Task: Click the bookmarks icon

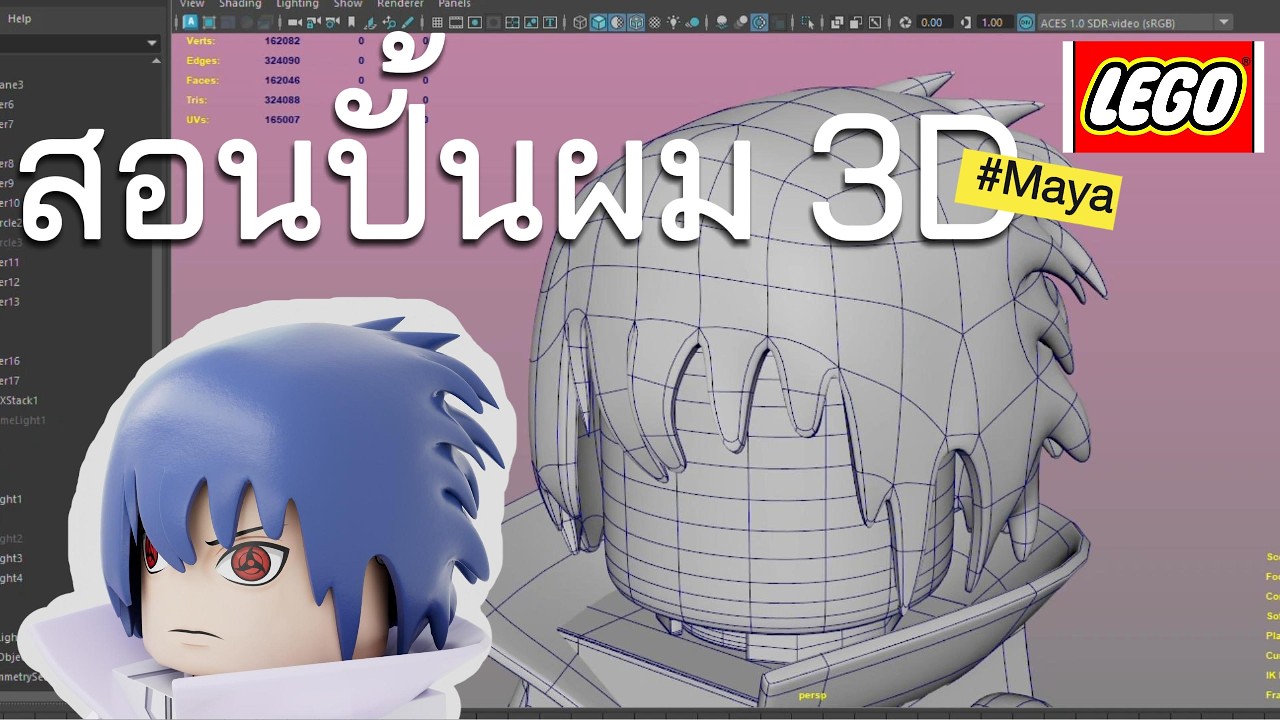Action: [x=351, y=22]
